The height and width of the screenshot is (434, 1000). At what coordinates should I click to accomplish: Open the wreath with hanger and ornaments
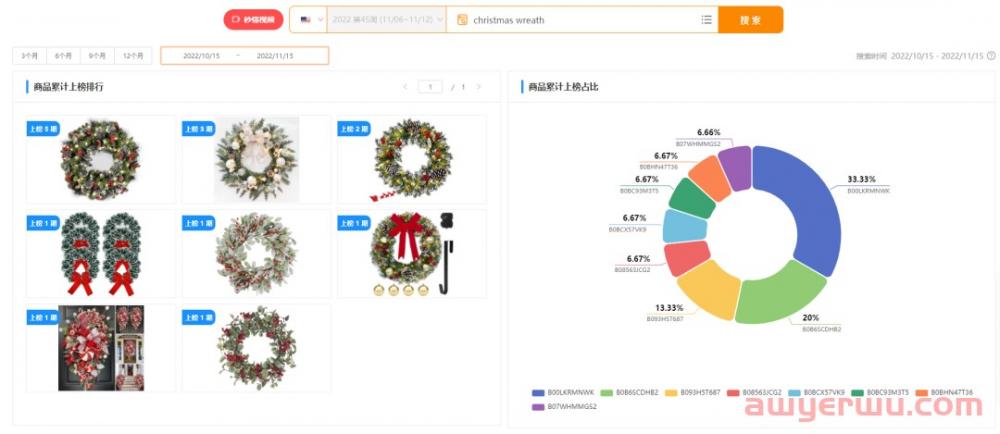pyautogui.click(x=412, y=254)
